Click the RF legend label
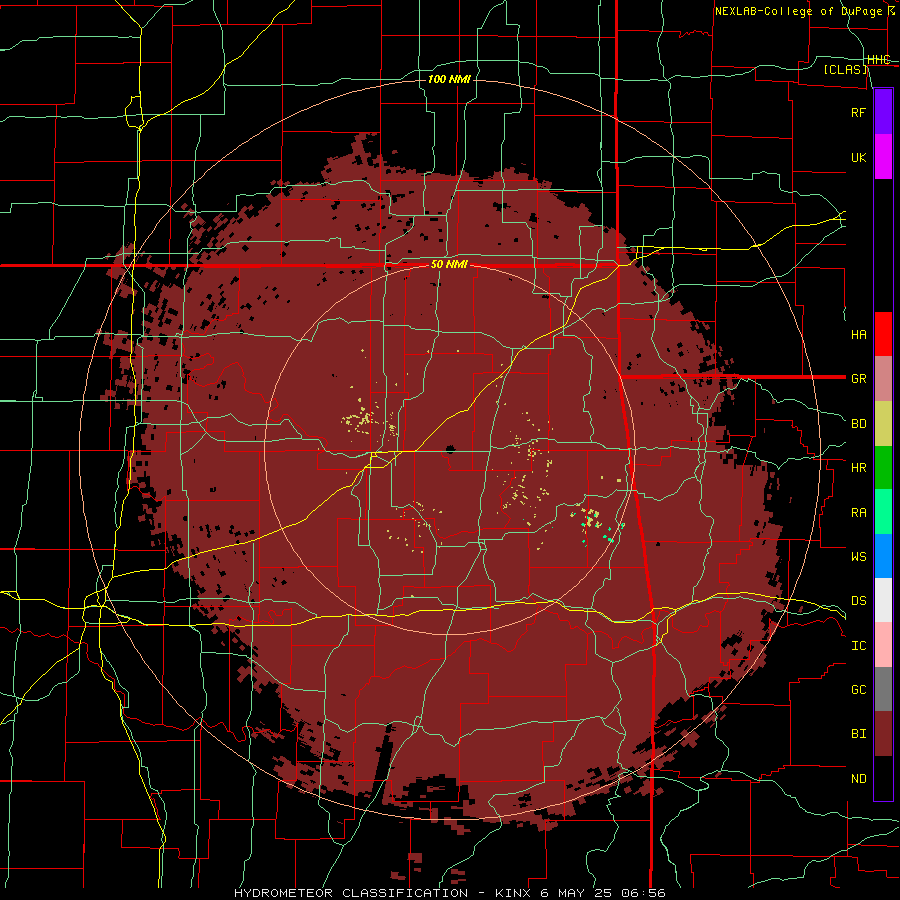 pos(858,112)
